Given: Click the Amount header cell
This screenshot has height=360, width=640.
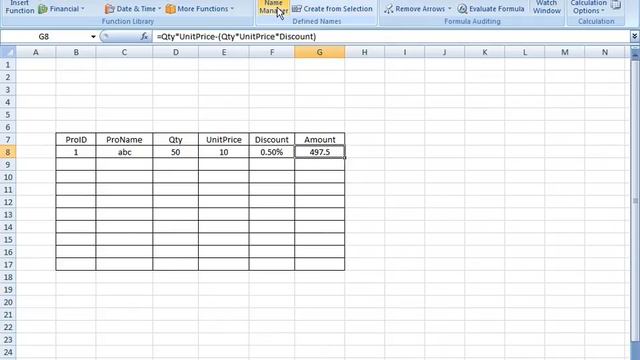Looking at the screenshot, I should click(320, 140).
